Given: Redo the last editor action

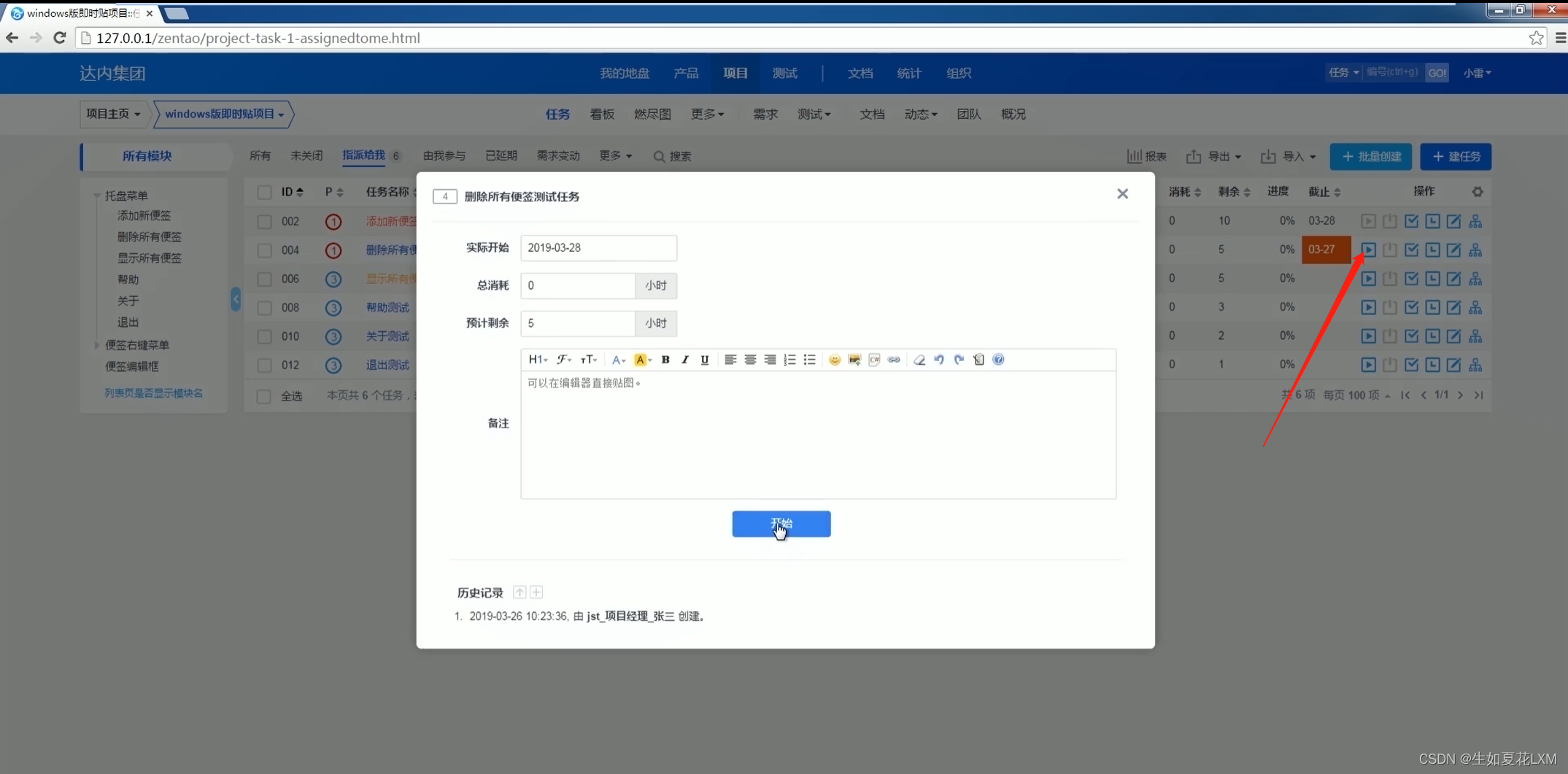Looking at the screenshot, I should coord(959,360).
